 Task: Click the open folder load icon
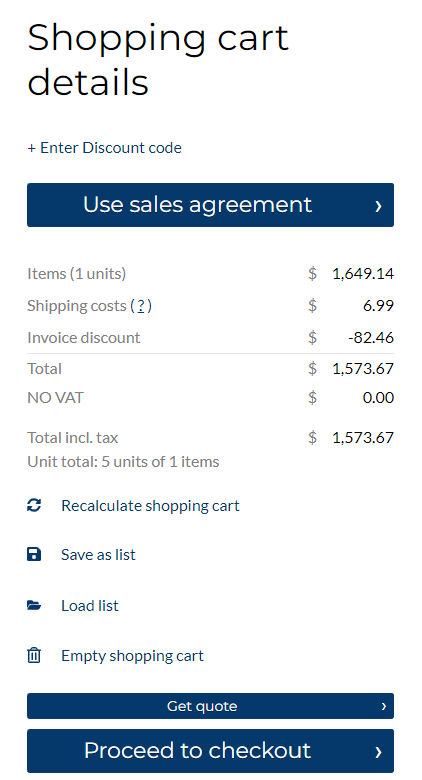34,605
